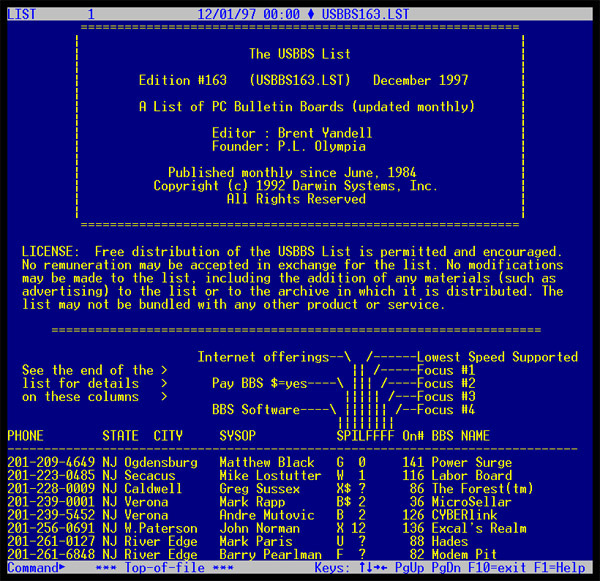This screenshot has width=600, height=581.
Task: Click the BBS NAME column header
Action: click(x=461, y=436)
